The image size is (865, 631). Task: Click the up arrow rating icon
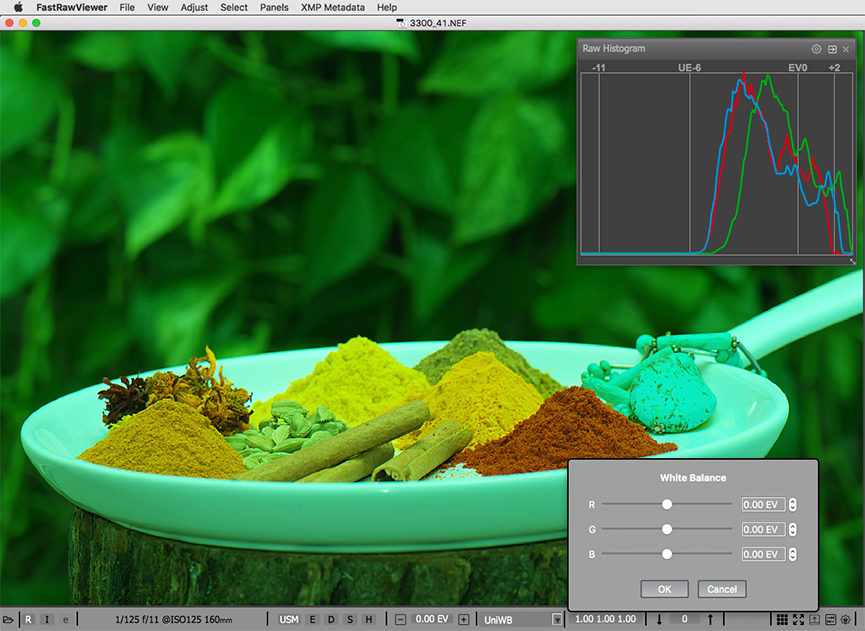[x=710, y=620]
